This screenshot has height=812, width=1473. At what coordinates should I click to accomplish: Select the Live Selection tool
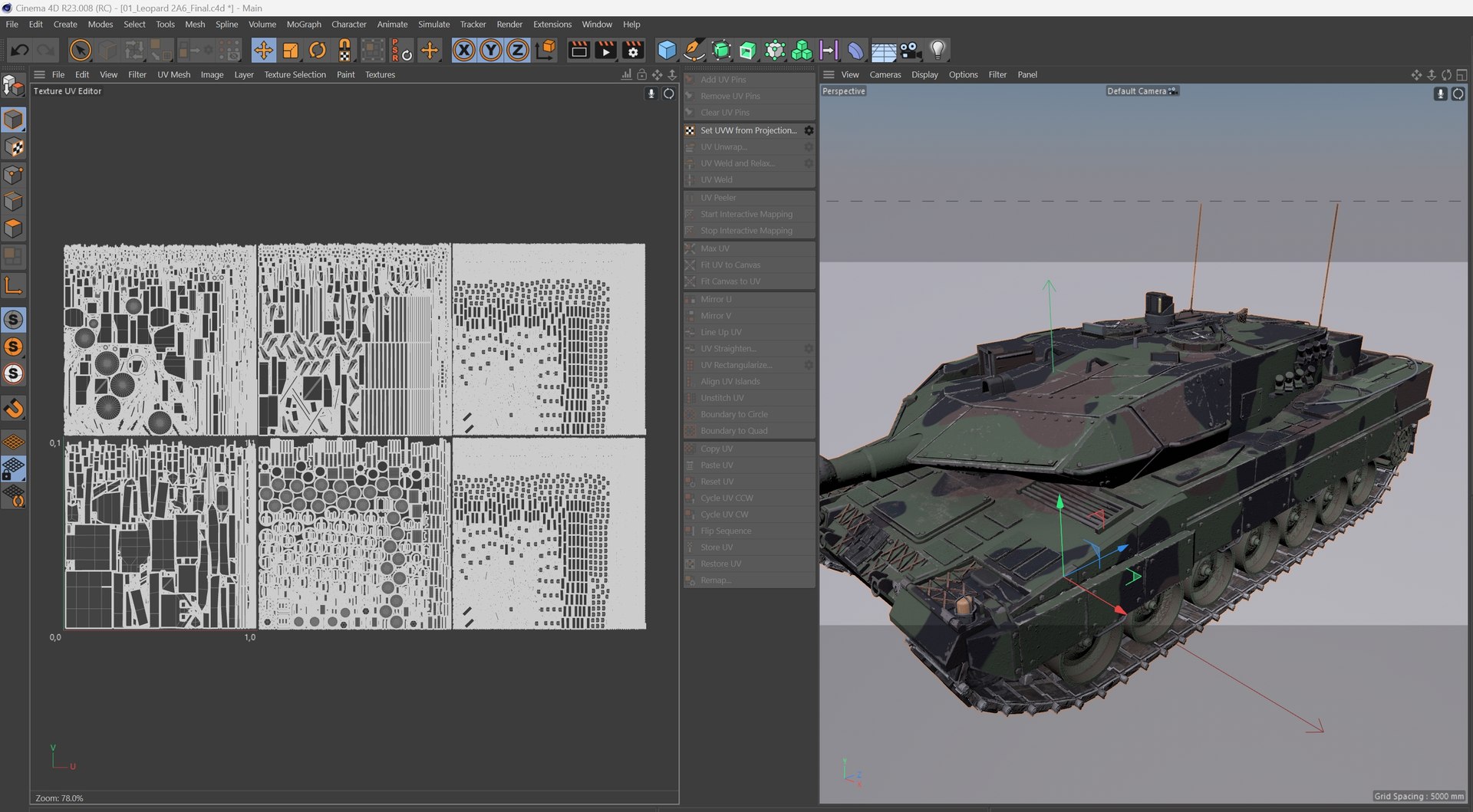coord(80,51)
